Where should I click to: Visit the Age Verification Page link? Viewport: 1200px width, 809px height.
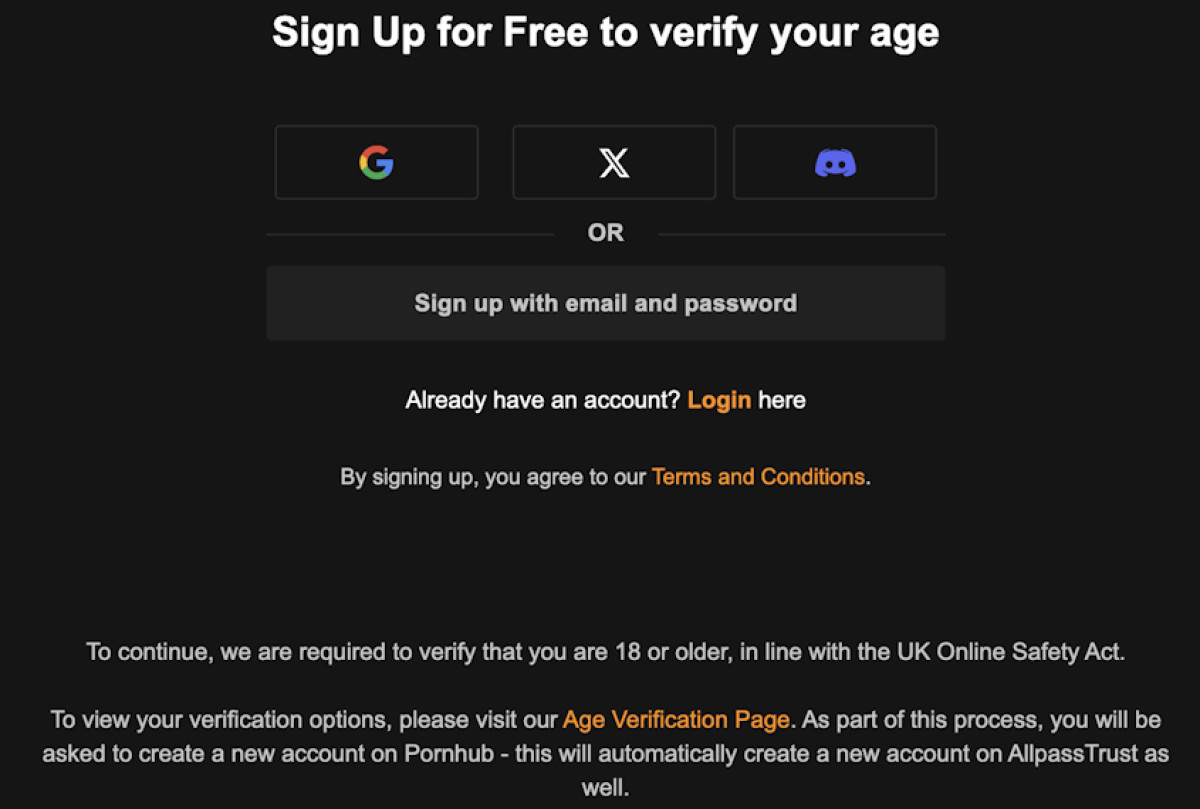coord(677,720)
